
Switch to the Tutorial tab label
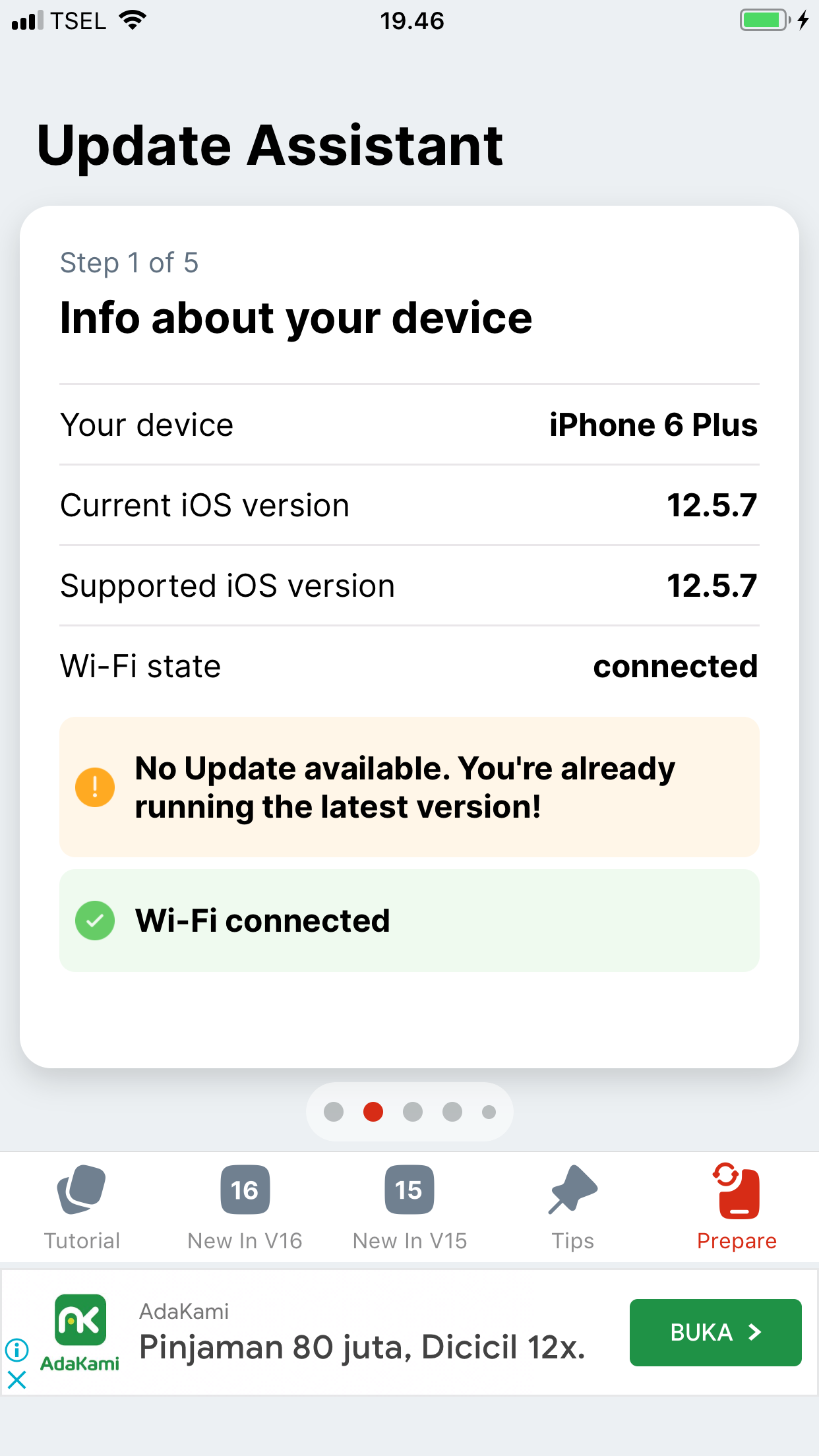point(82,1241)
